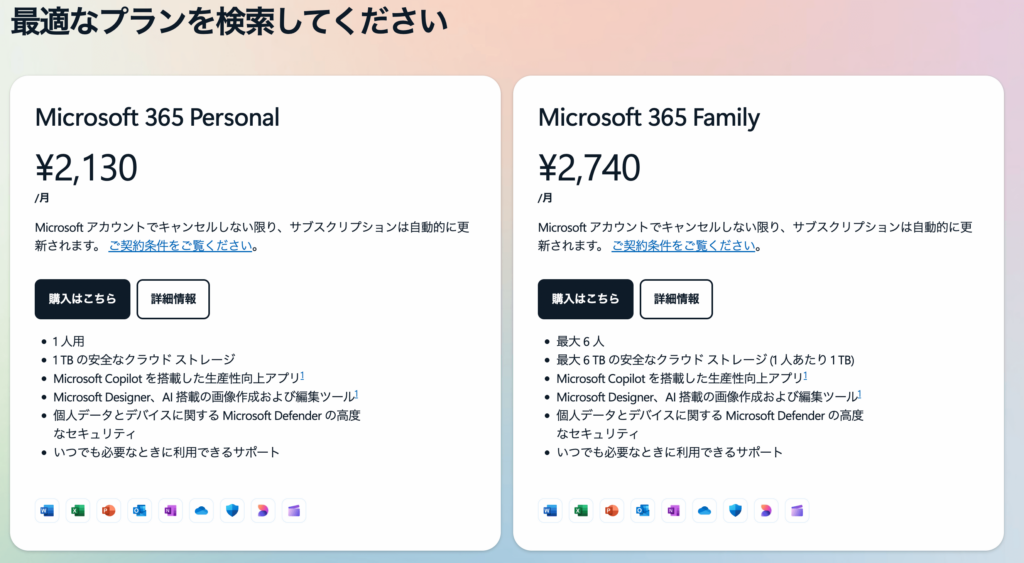
Task: Click 購入はこちら for Microsoft 365 Personal
Action: tap(82, 299)
